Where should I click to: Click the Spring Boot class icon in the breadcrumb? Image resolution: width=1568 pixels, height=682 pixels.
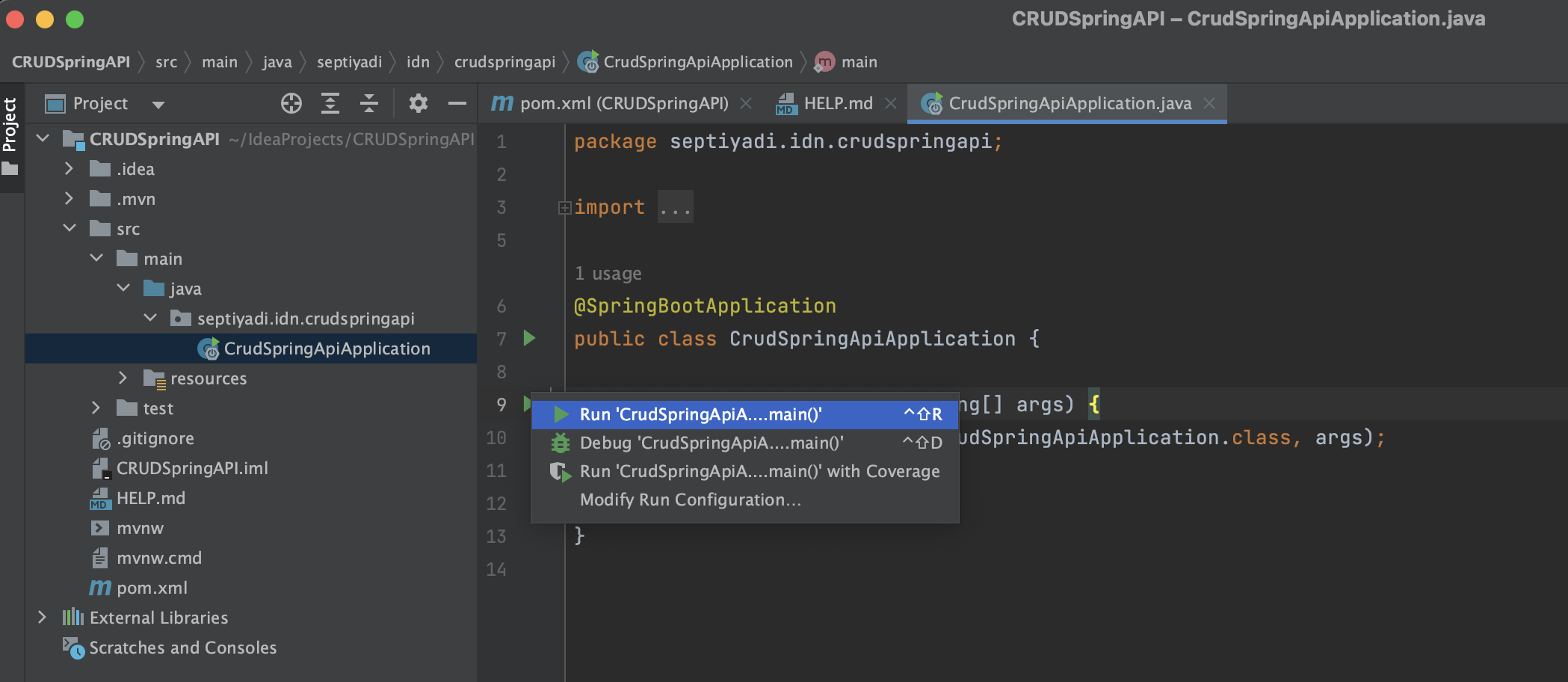(x=588, y=62)
